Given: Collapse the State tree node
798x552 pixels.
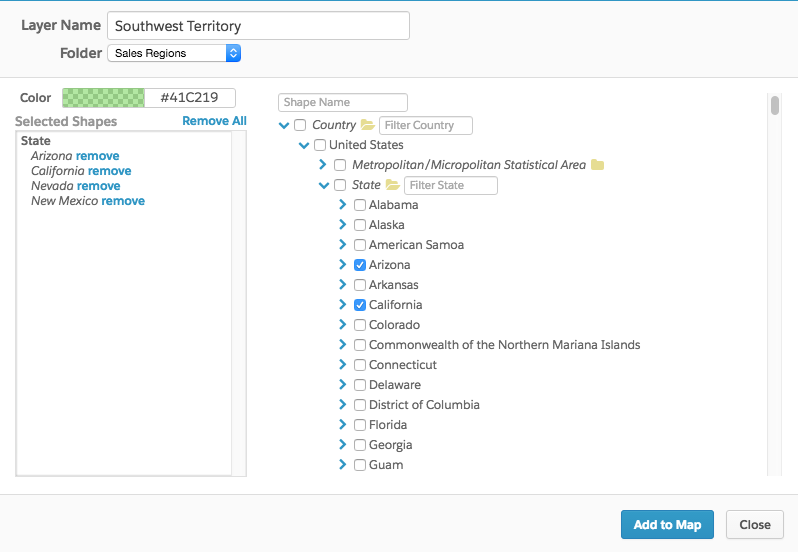Looking at the screenshot, I should pos(324,185).
